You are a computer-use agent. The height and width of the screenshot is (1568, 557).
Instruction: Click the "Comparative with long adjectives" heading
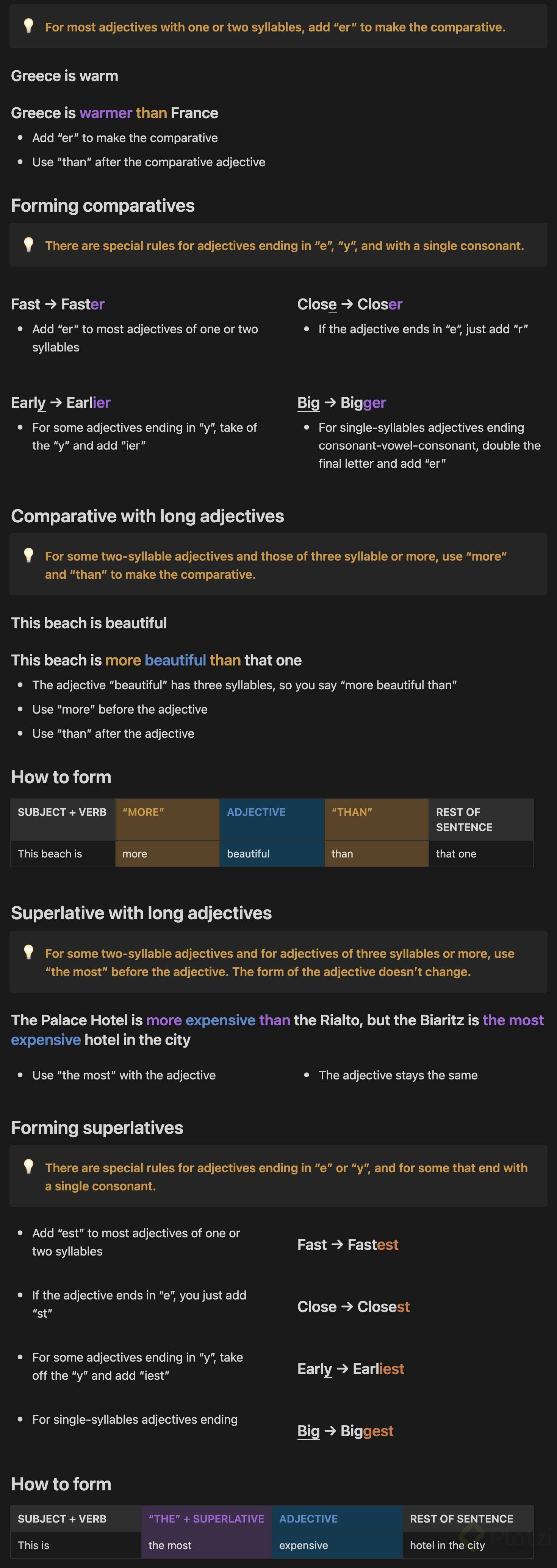coord(147,516)
